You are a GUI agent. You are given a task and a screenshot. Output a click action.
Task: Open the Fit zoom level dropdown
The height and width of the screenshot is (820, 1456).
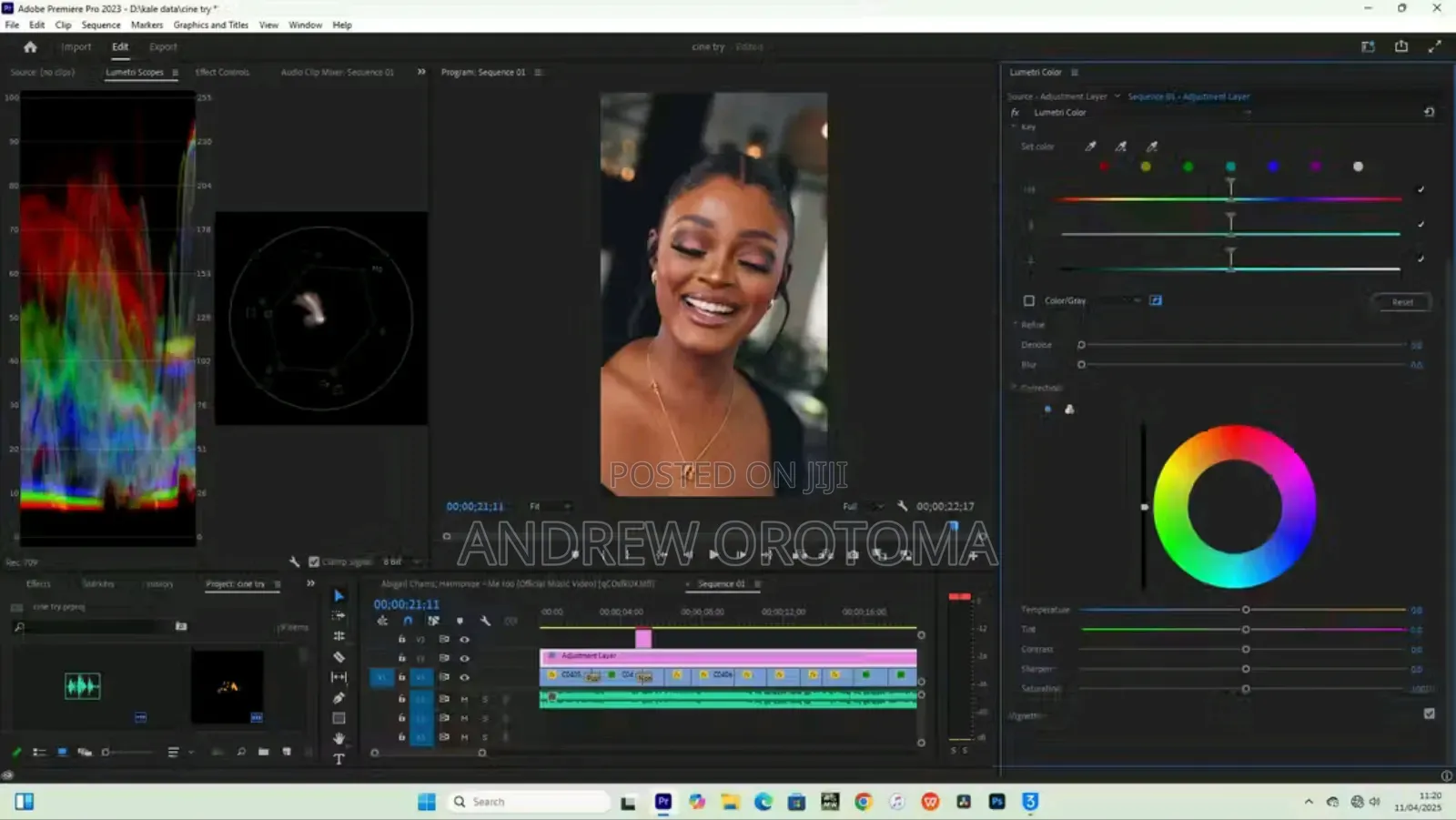coord(550,506)
